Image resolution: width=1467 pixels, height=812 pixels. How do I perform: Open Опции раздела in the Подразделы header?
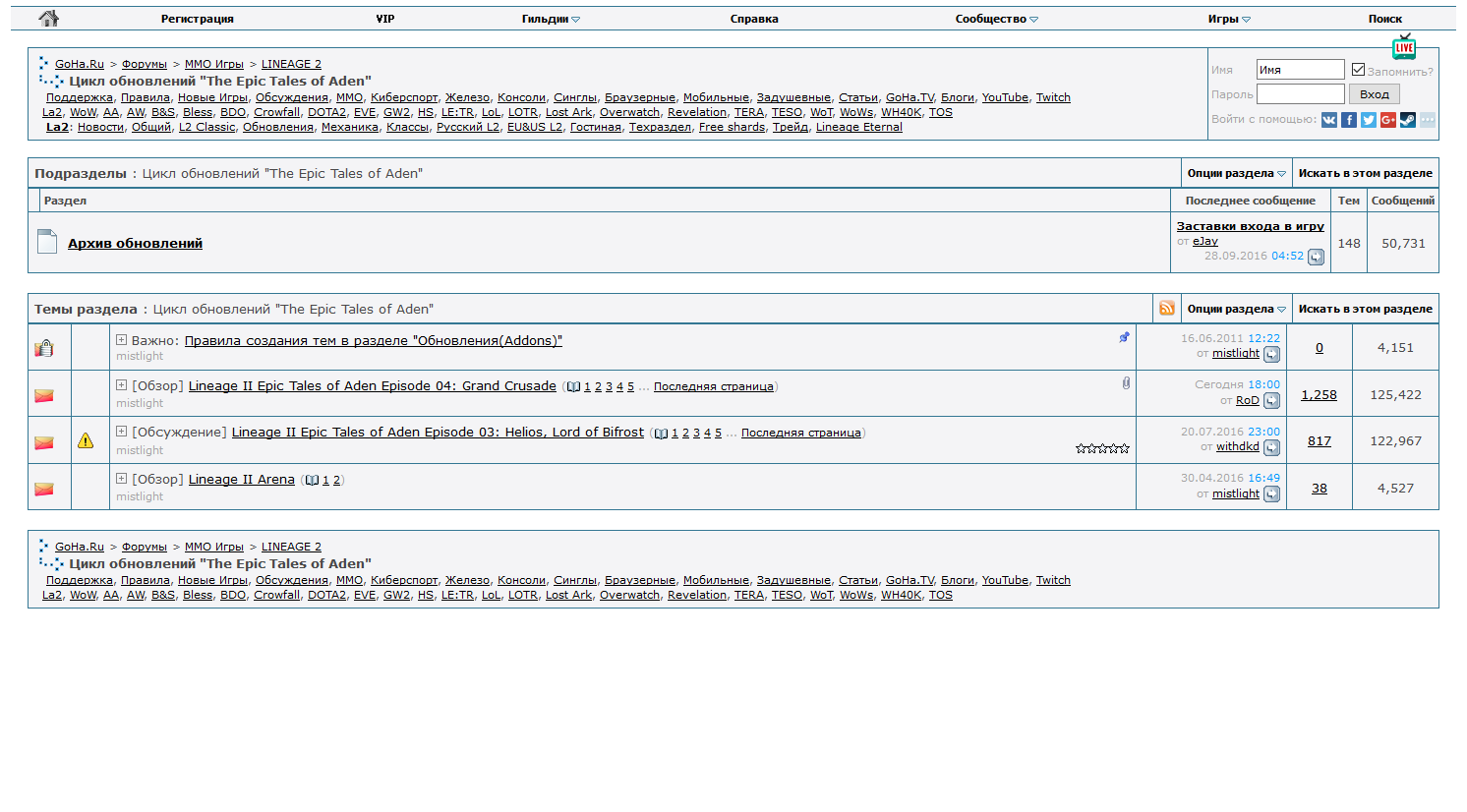tap(1236, 173)
